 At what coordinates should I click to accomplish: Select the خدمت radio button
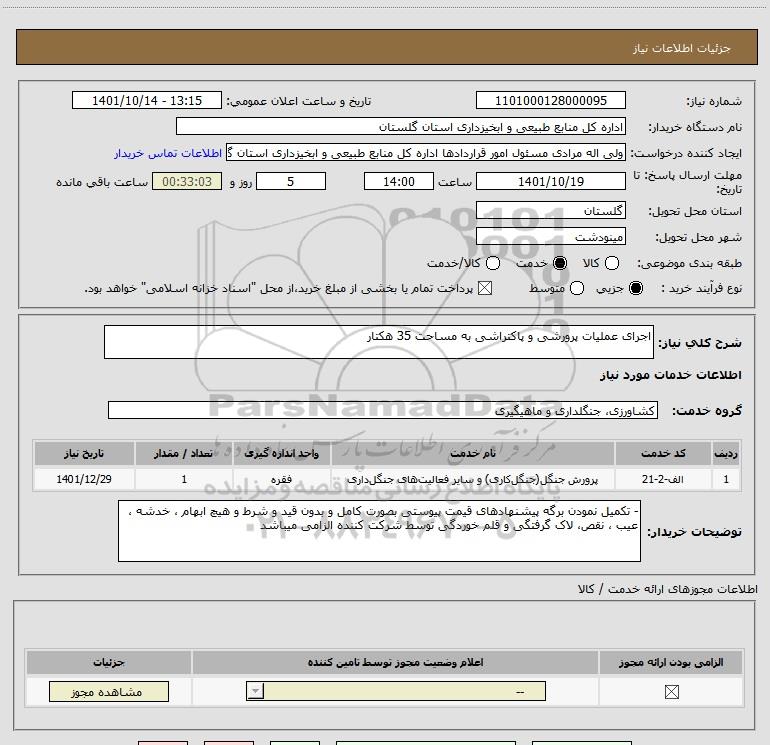click(560, 263)
